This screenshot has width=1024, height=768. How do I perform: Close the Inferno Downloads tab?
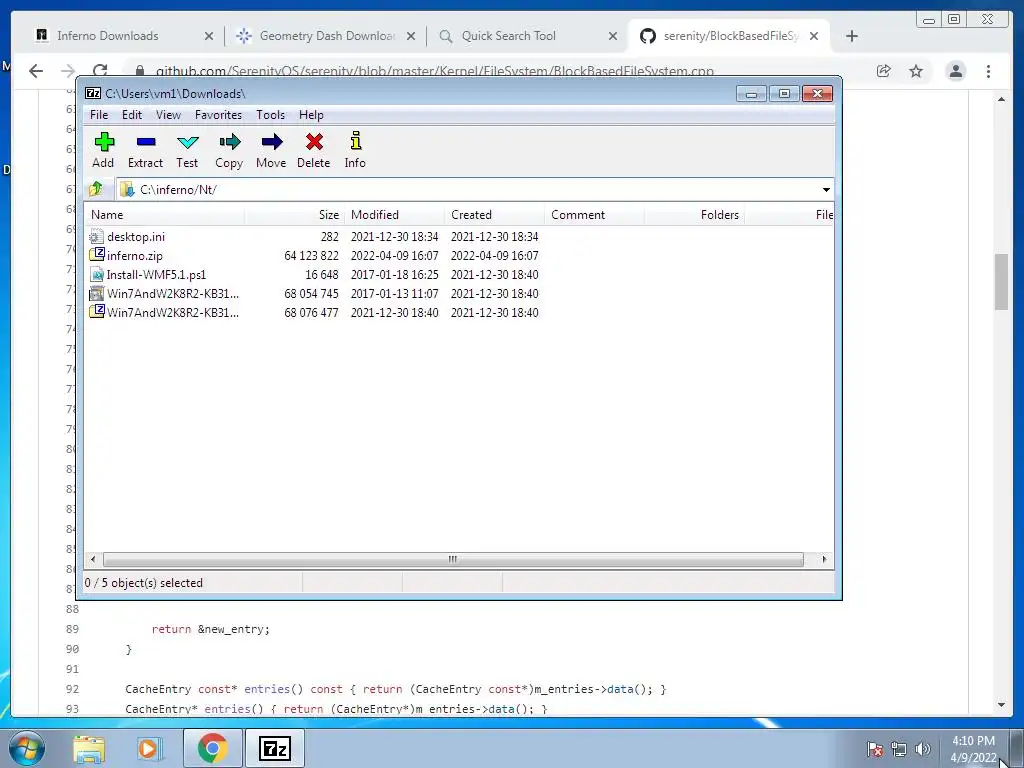(x=209, y=37)
